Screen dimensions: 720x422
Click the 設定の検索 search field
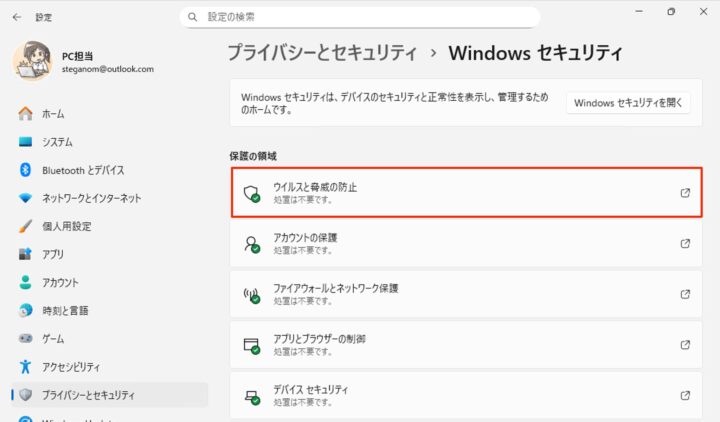360,17
